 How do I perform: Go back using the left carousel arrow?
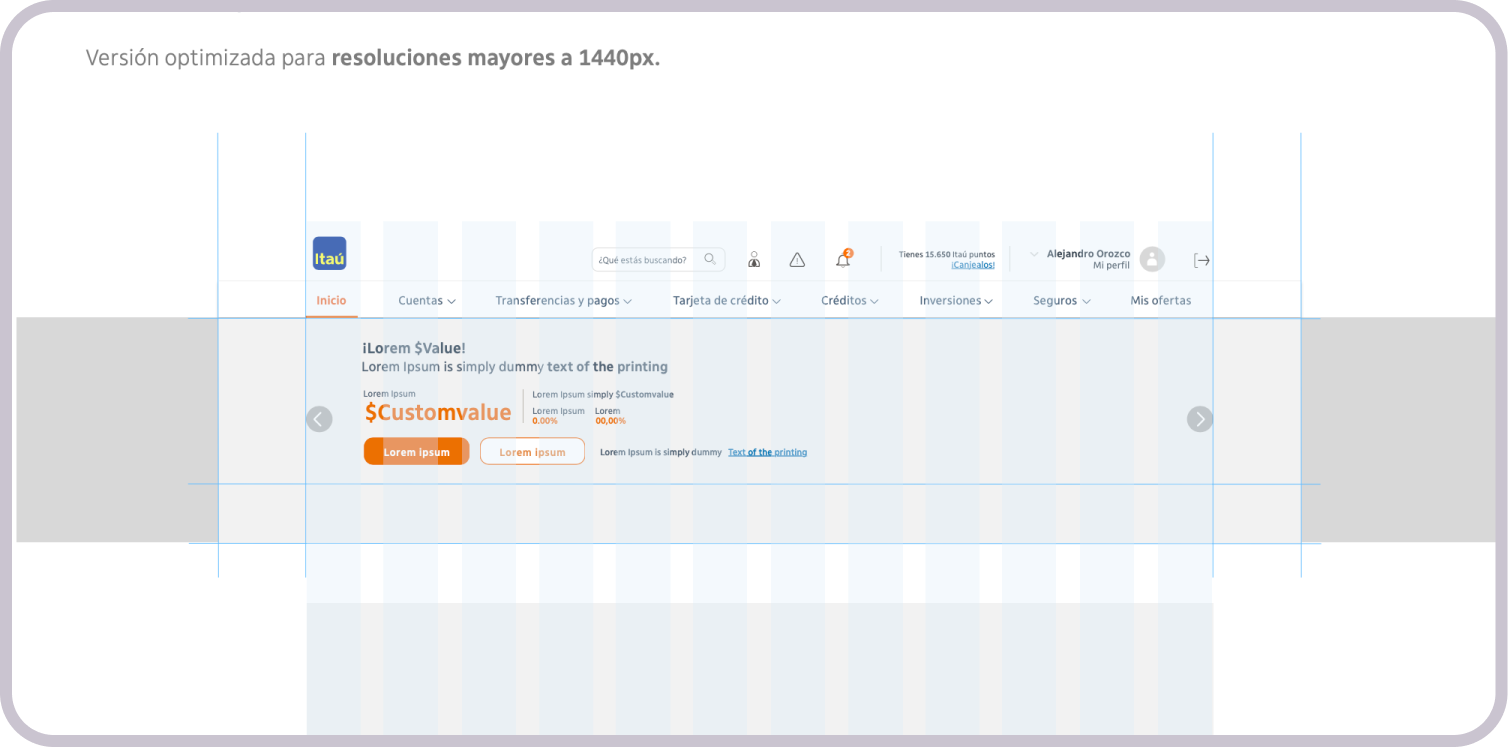pos(319,419)
